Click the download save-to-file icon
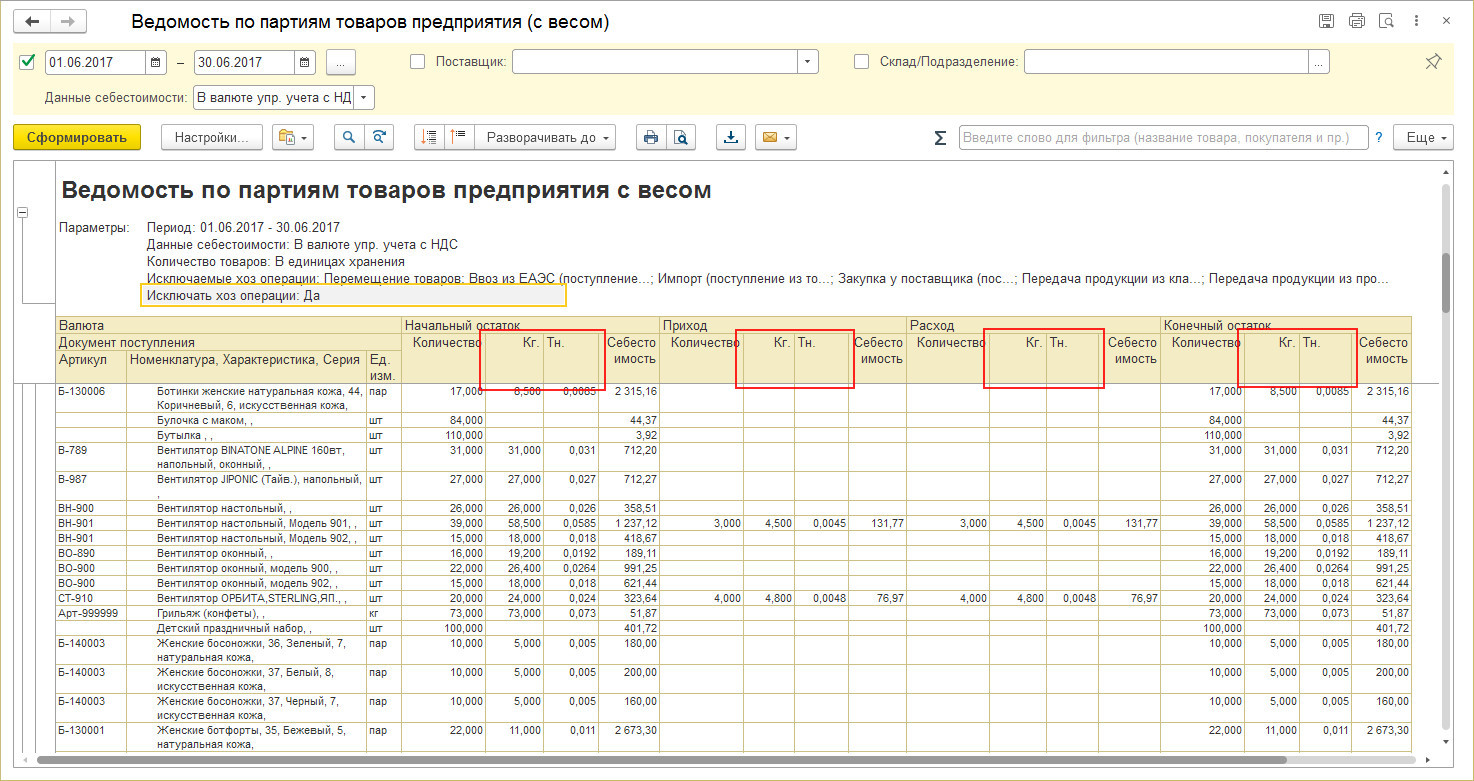The height and width of the screenshot is (781, 1474). coord(731,138)
